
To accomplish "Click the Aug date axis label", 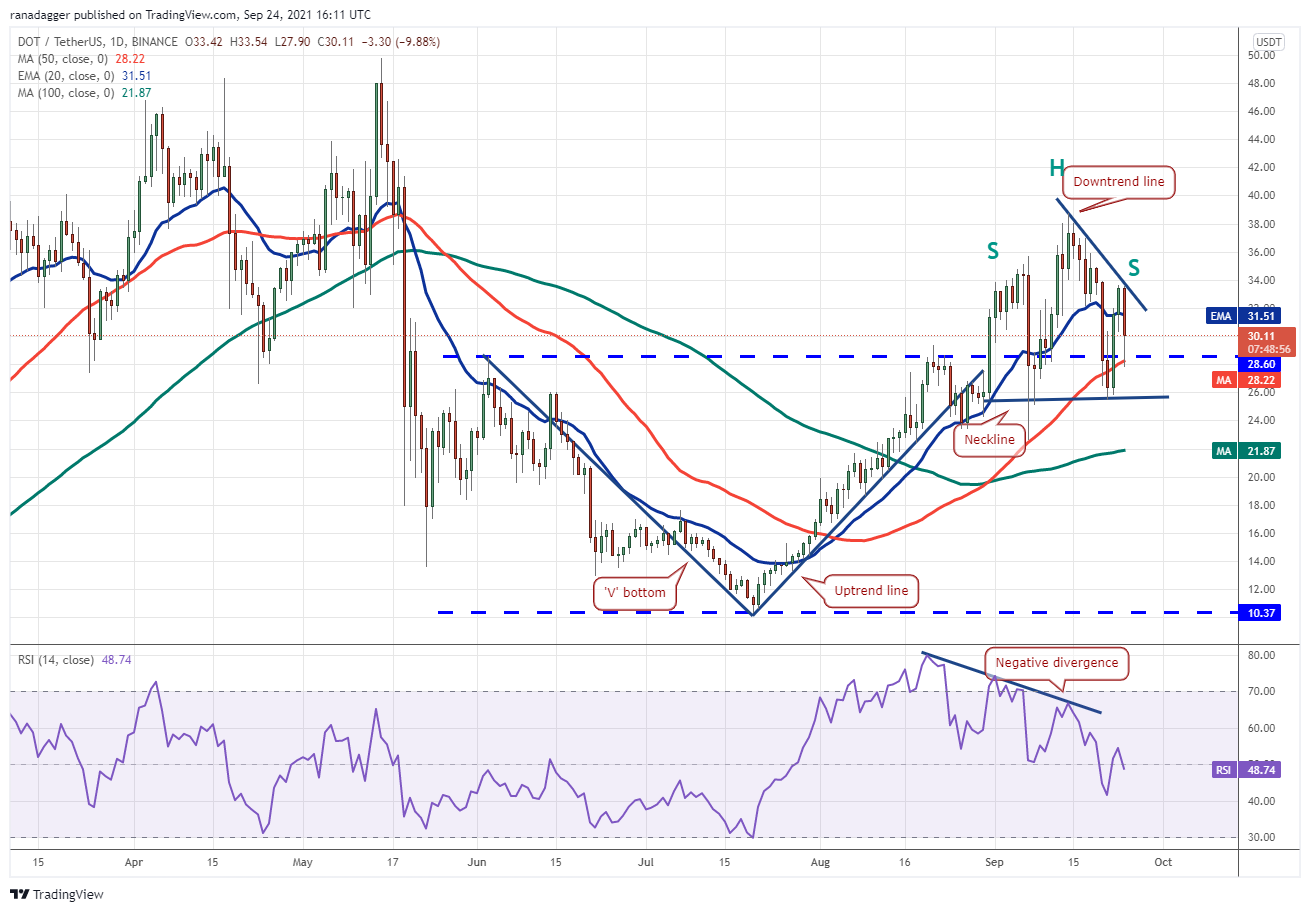I will tap(821, 861).
